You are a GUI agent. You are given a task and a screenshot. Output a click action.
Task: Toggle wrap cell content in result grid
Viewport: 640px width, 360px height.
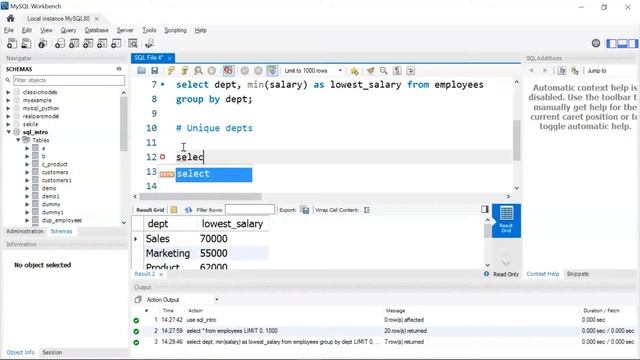(x=367, y=210)
